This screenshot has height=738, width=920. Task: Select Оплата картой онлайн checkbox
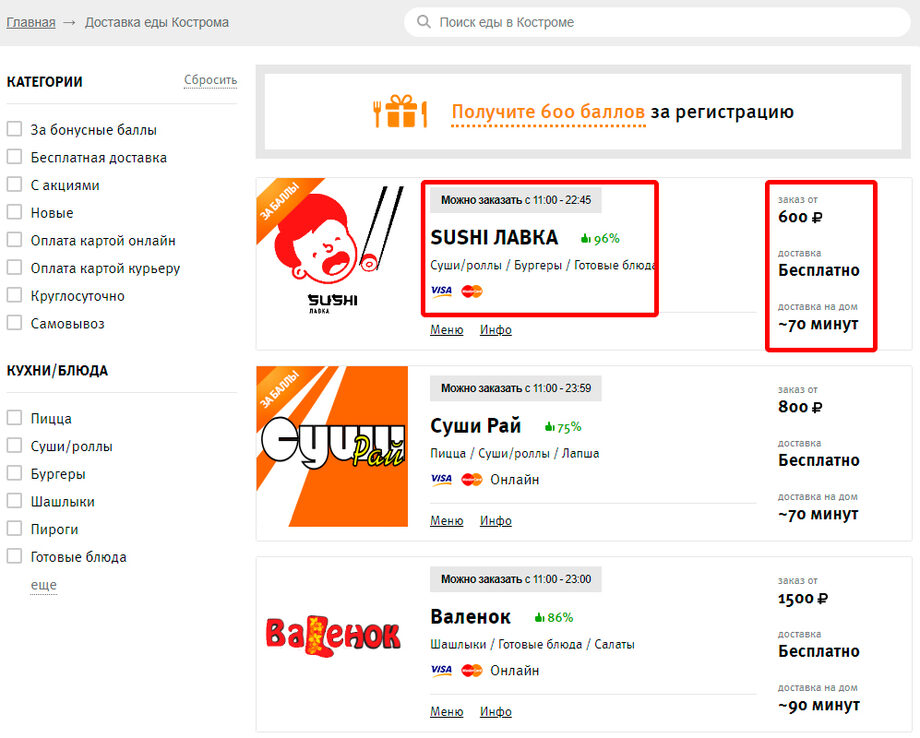click(x=14, y=239)
